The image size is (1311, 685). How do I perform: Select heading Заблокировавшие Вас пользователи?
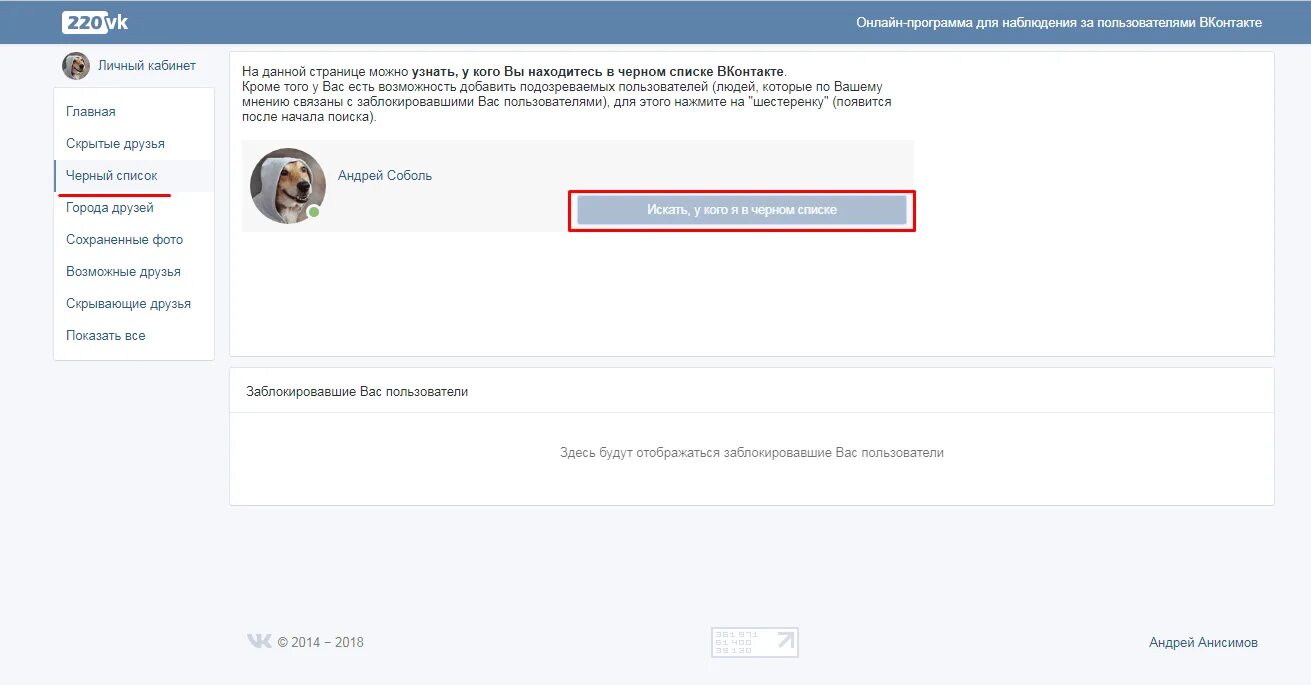(x=357, y=392)
